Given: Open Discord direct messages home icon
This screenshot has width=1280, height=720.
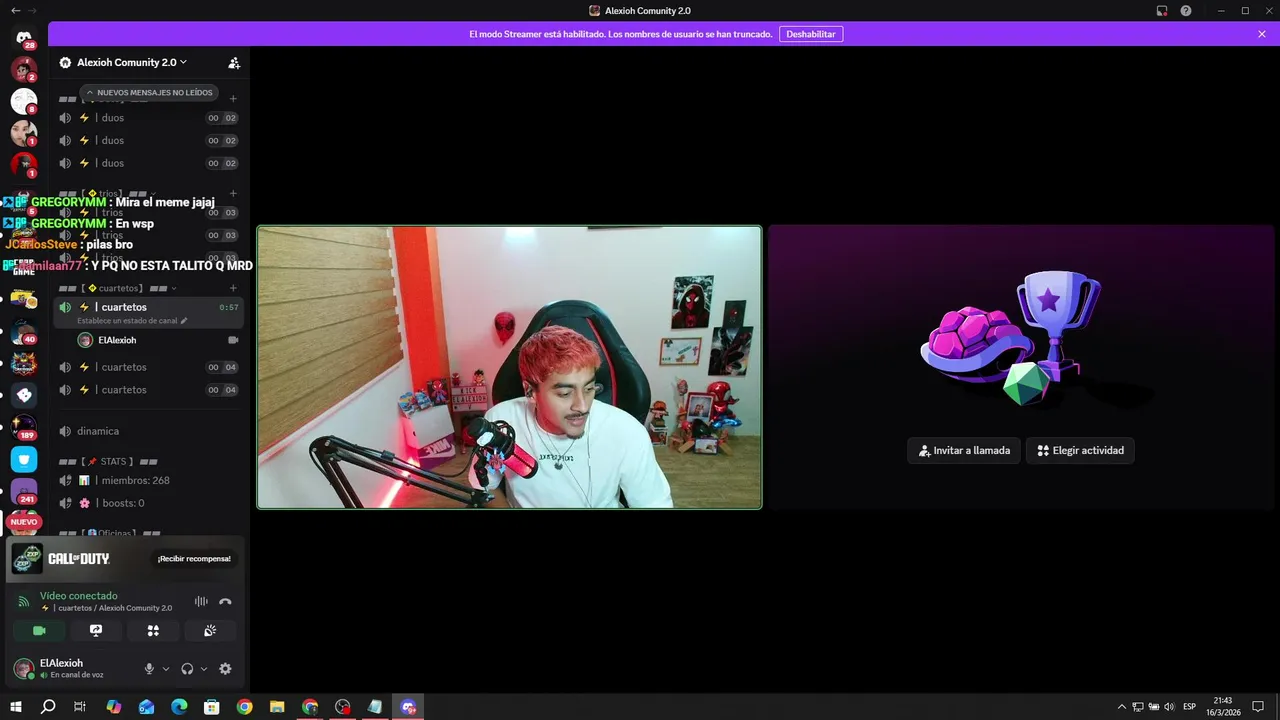Looking at the screenshot, I should (x=24, y=38).
